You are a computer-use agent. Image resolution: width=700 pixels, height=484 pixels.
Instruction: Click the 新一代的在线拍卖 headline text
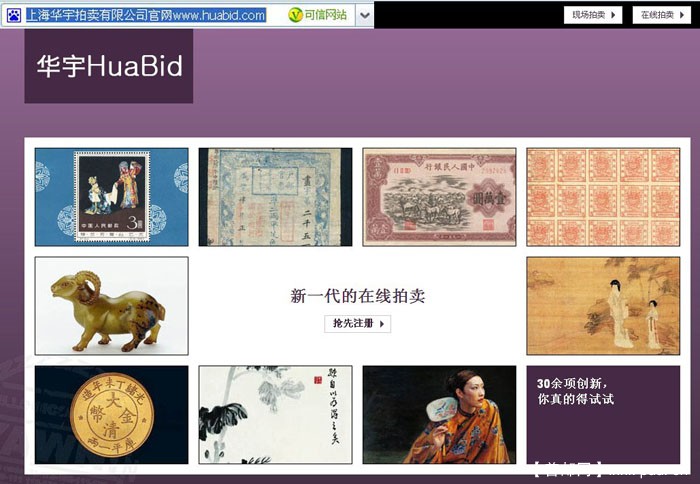pos(357,296)
